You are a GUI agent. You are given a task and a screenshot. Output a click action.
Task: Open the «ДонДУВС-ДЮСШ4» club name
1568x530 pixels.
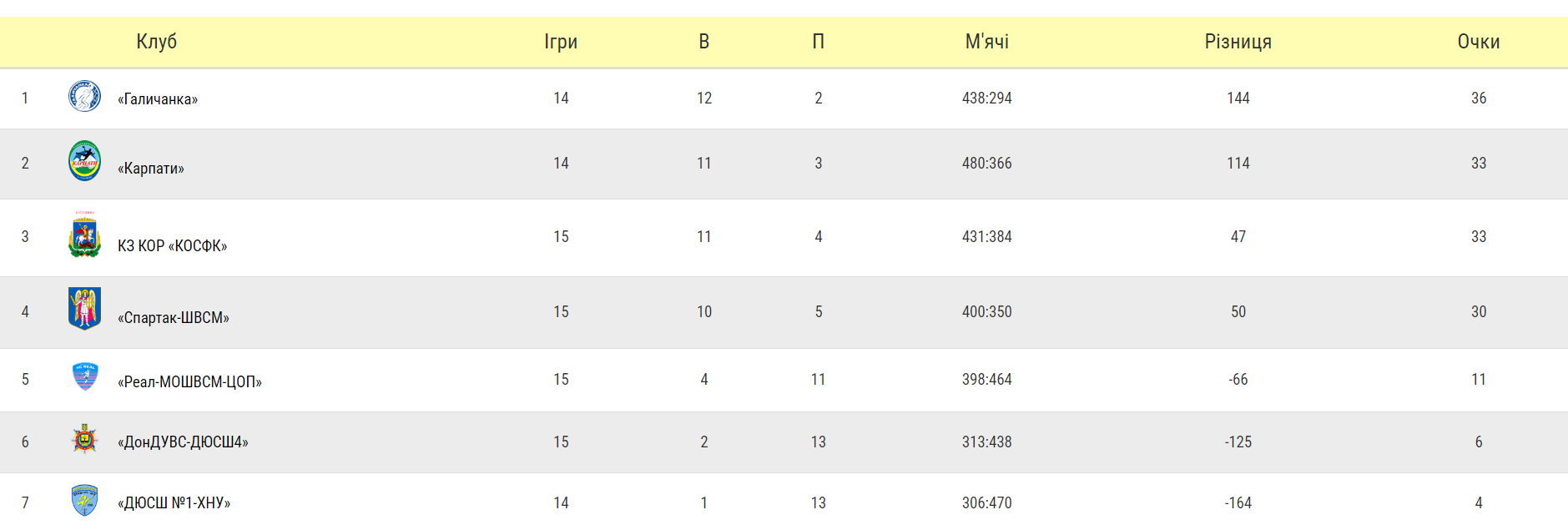click(x=184, y=442)
